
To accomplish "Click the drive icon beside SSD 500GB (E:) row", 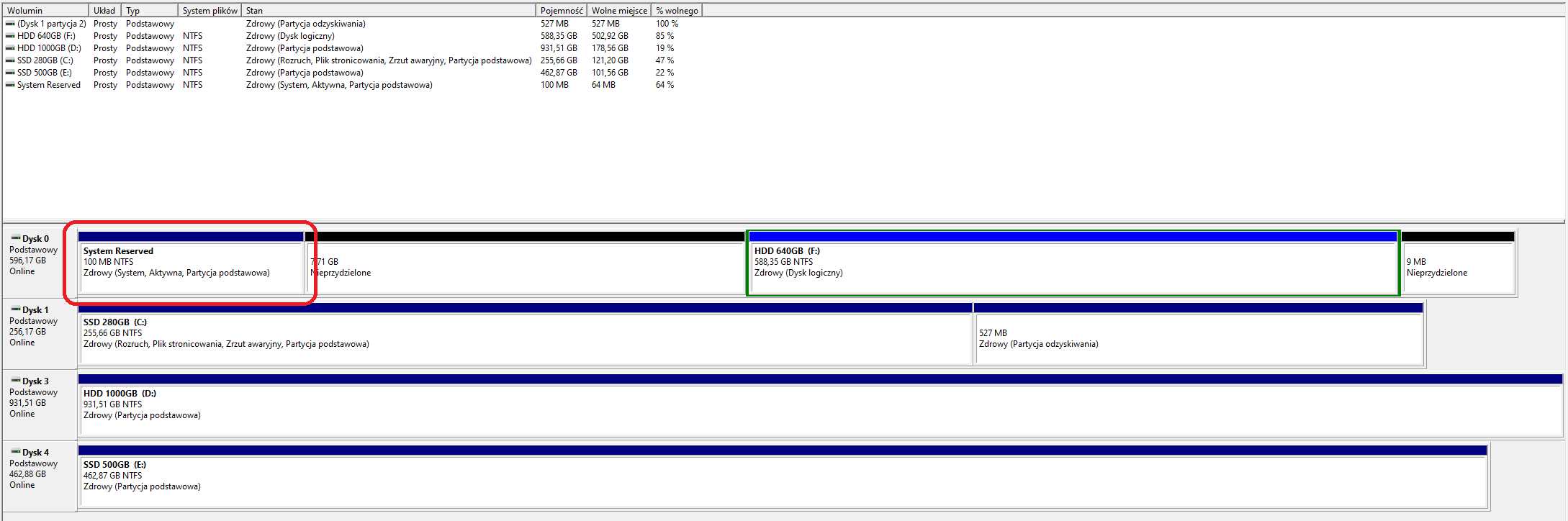I will (10, 73).
